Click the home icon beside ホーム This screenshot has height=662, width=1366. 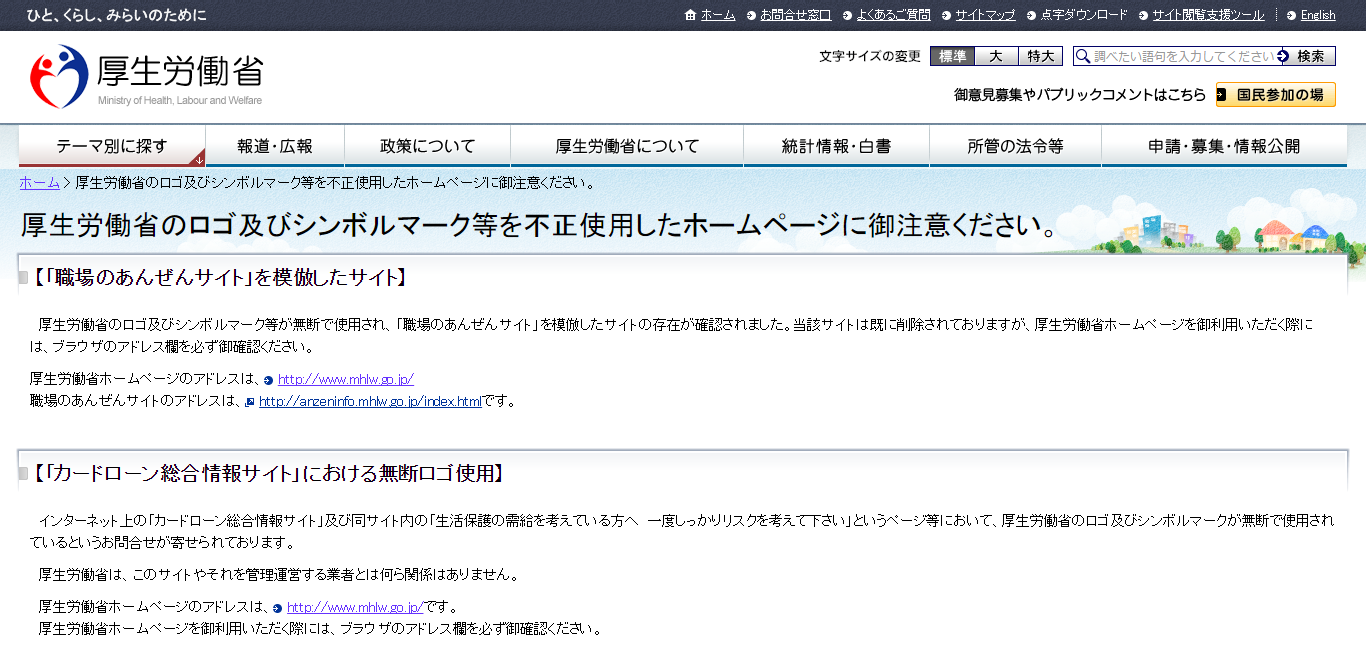(690, 15)
